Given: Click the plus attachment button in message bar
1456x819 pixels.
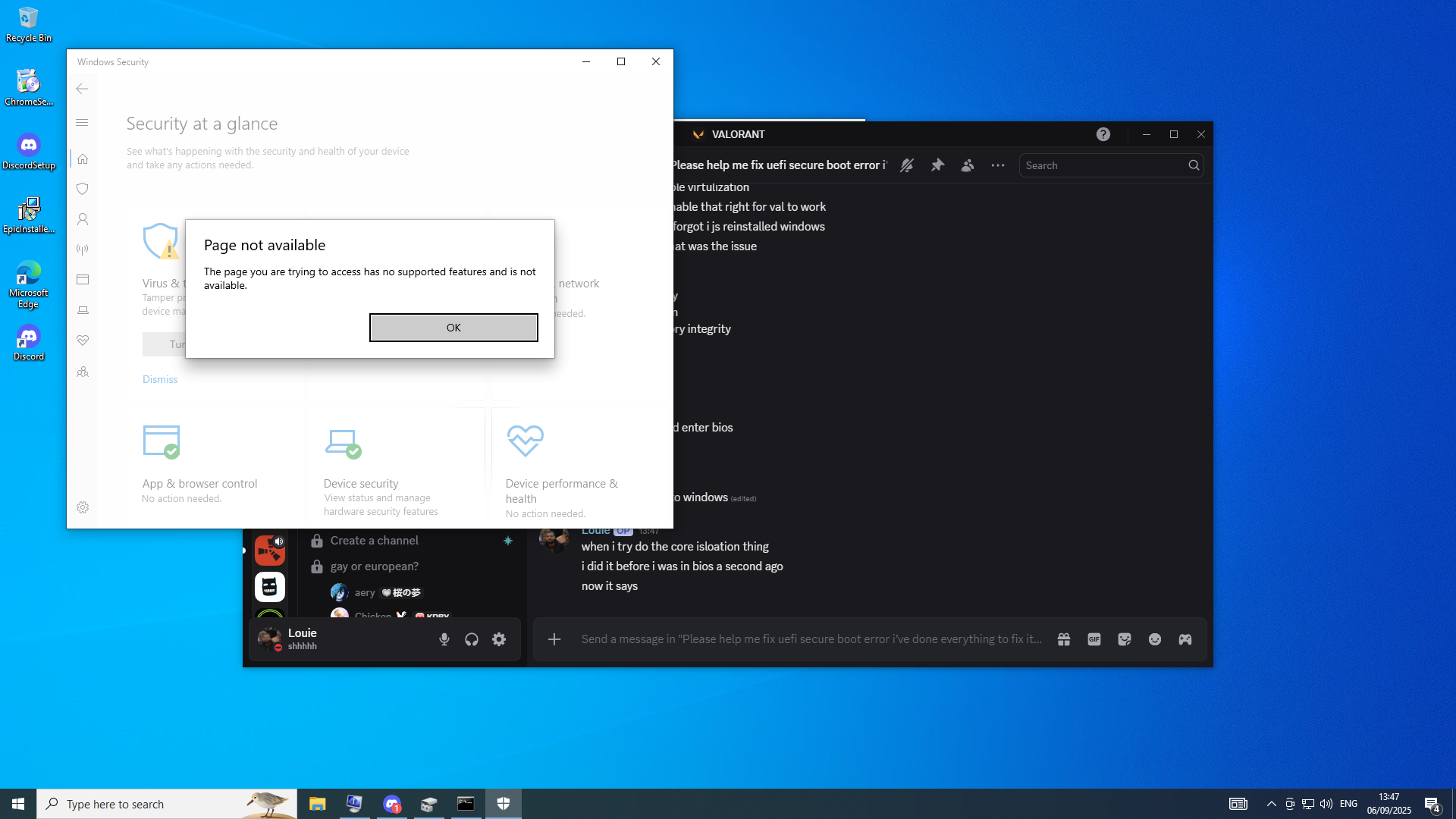Looking at the screenshot, I should click(554, 639).
